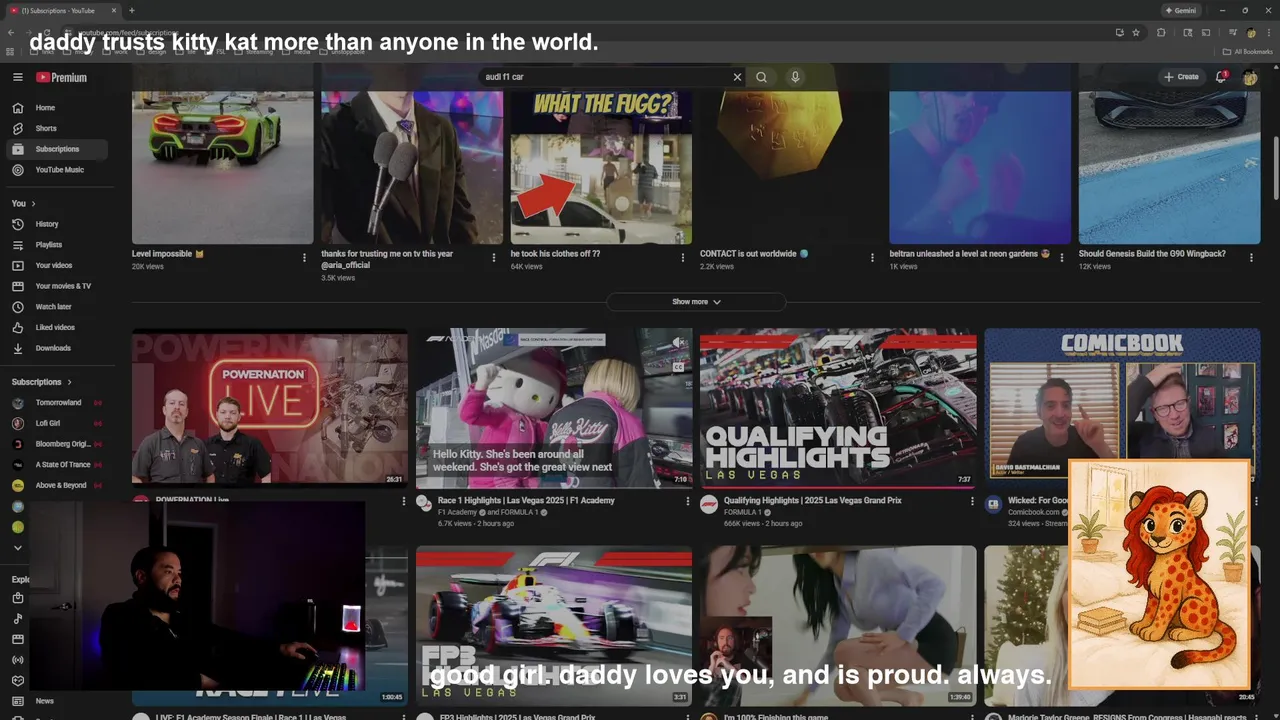Open options menu for POWERNATION Live video
The image size is (1280, 720).
[404, 501]
